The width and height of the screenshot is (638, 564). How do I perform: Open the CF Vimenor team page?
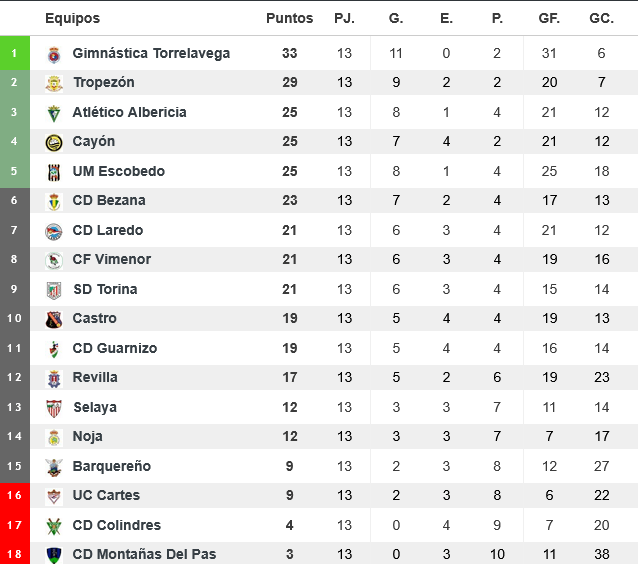coord(112,259)
